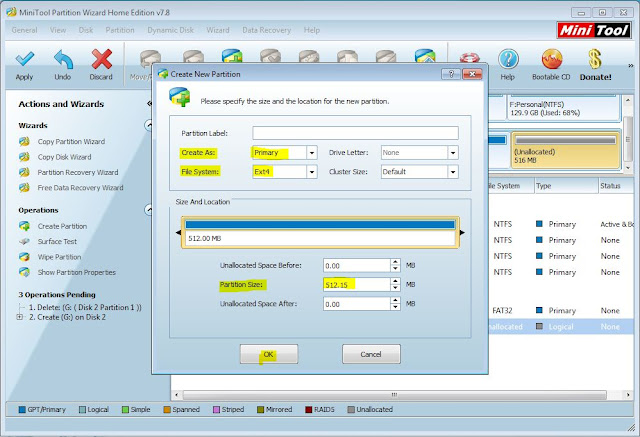Open the General menu

tap(24, 30)
